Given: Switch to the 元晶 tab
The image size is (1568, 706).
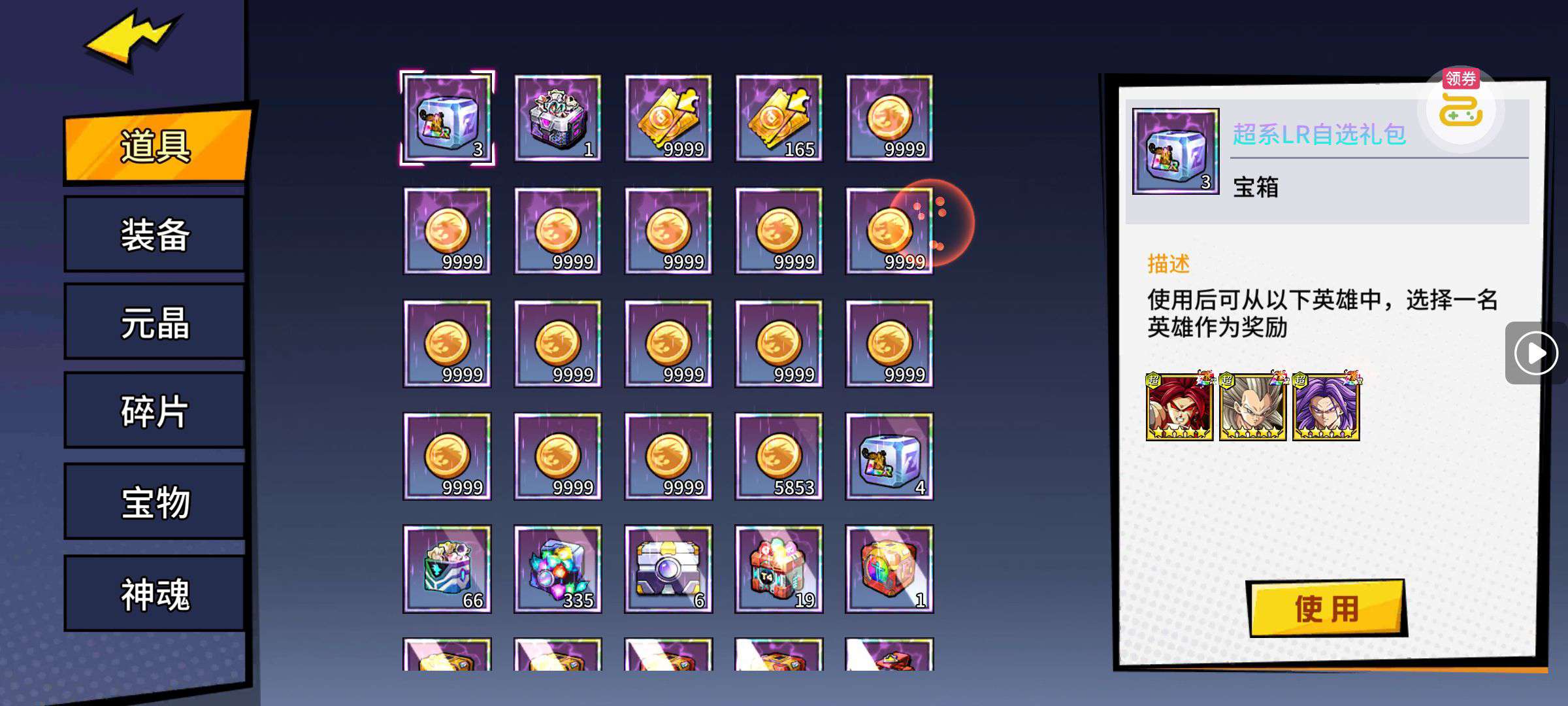Looking at the screenshot, I should tap(155, 322).
